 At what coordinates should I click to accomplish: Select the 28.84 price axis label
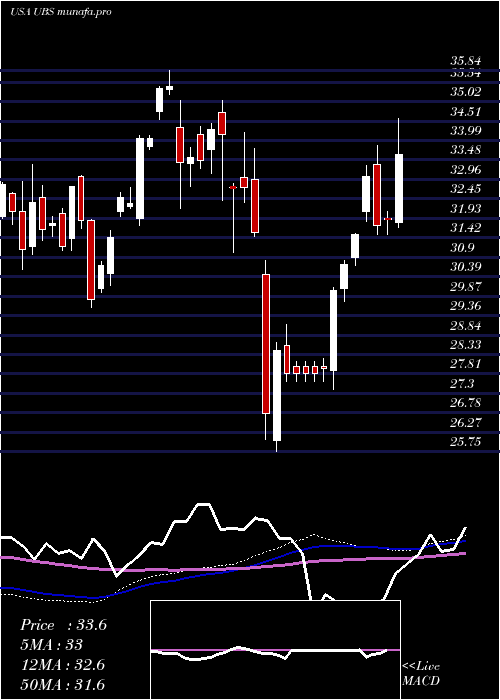tap(466, 326)
